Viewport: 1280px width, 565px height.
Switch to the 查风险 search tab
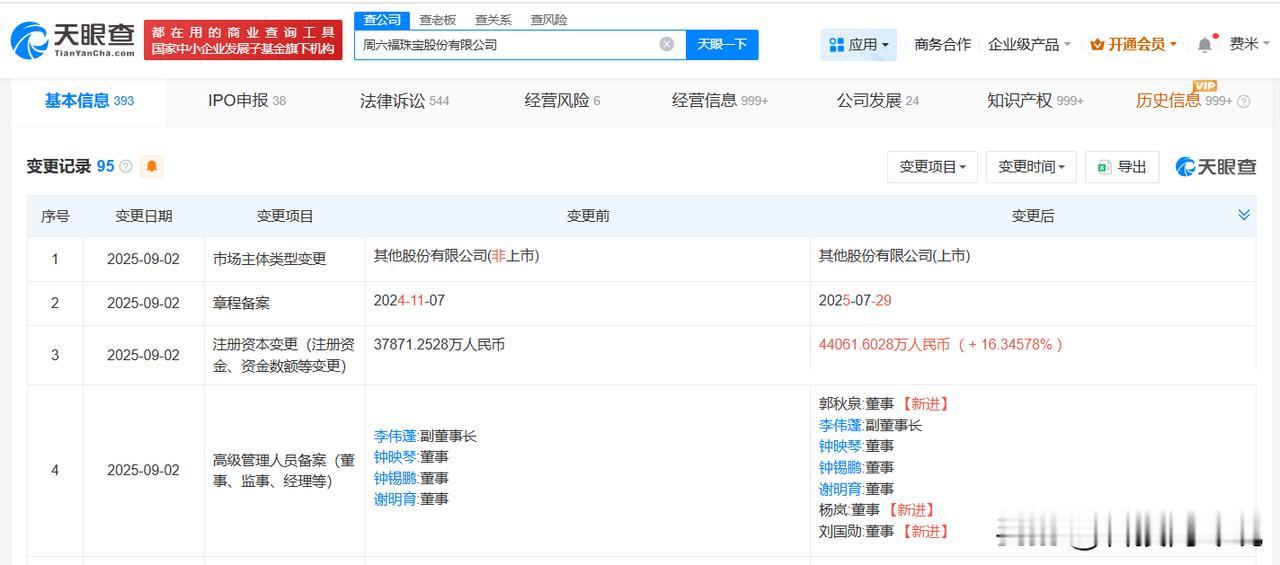(548, 20)
